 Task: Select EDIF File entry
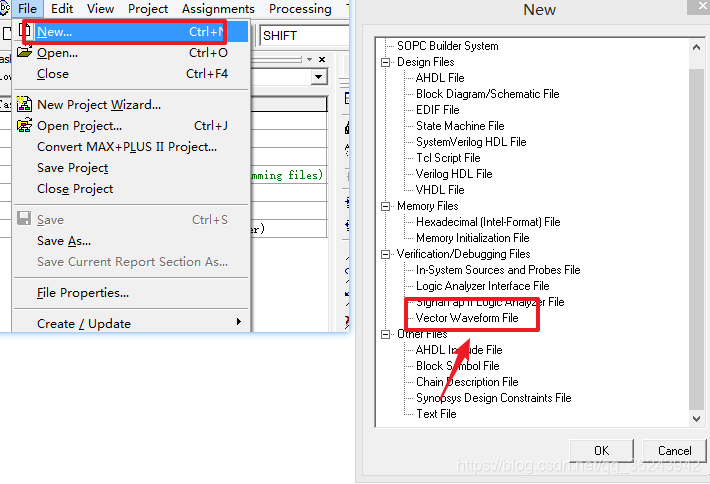[x=437, y=110]
